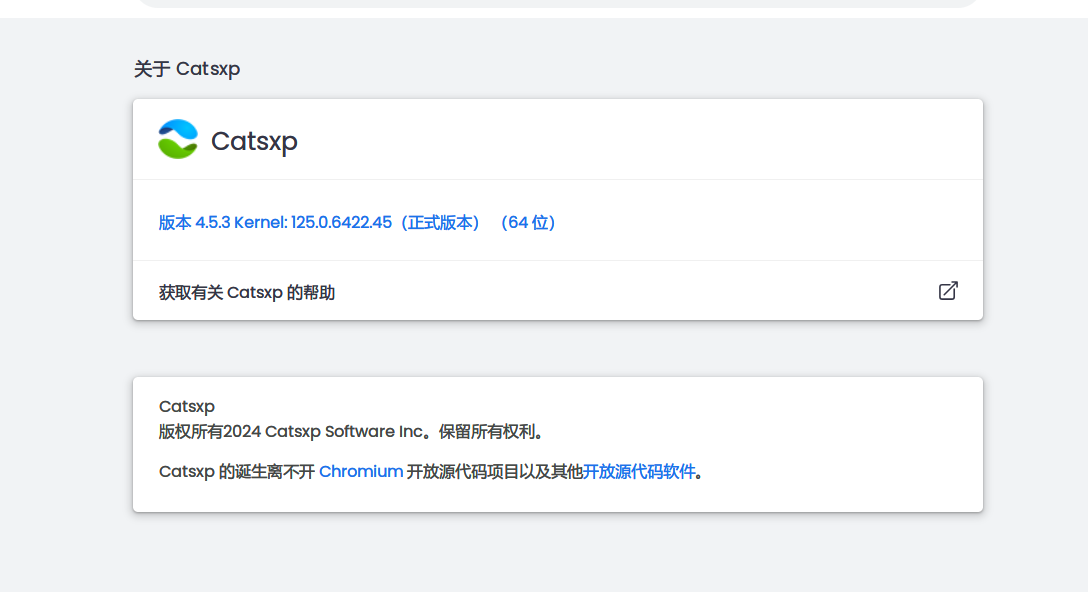The width and height of the screenshot is (1088, 592).
Task: Open the Chromium link
Action: tap(361, 472)
